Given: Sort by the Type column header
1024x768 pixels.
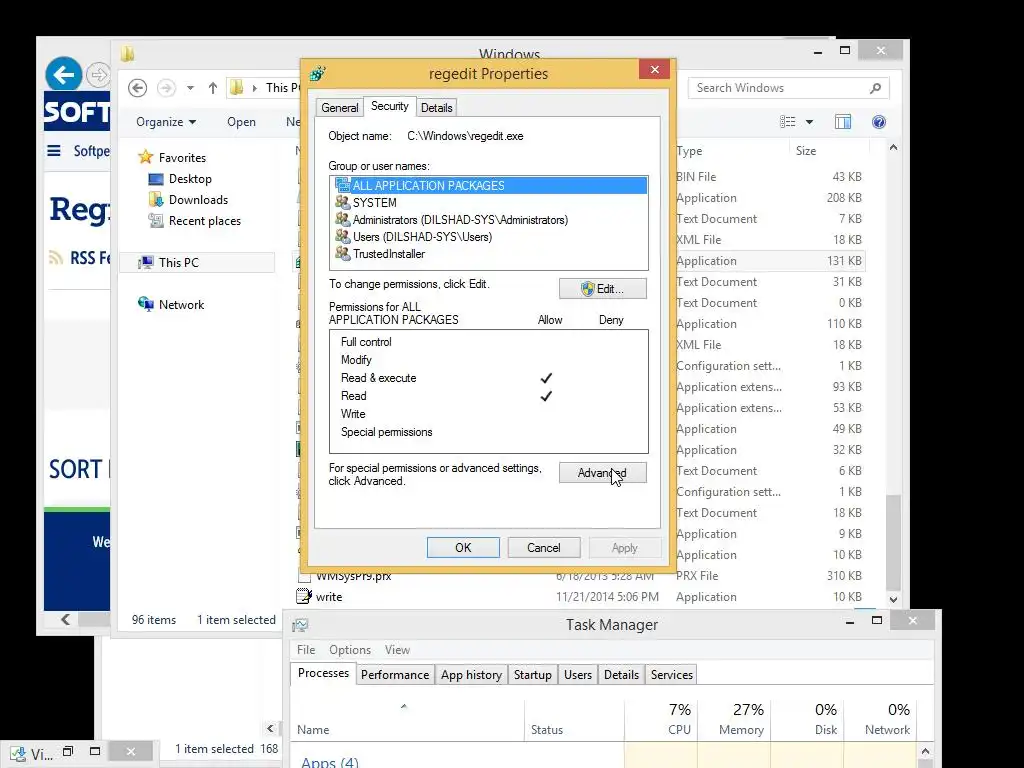Looking at the screenshot, I should (x=689, y=151).
